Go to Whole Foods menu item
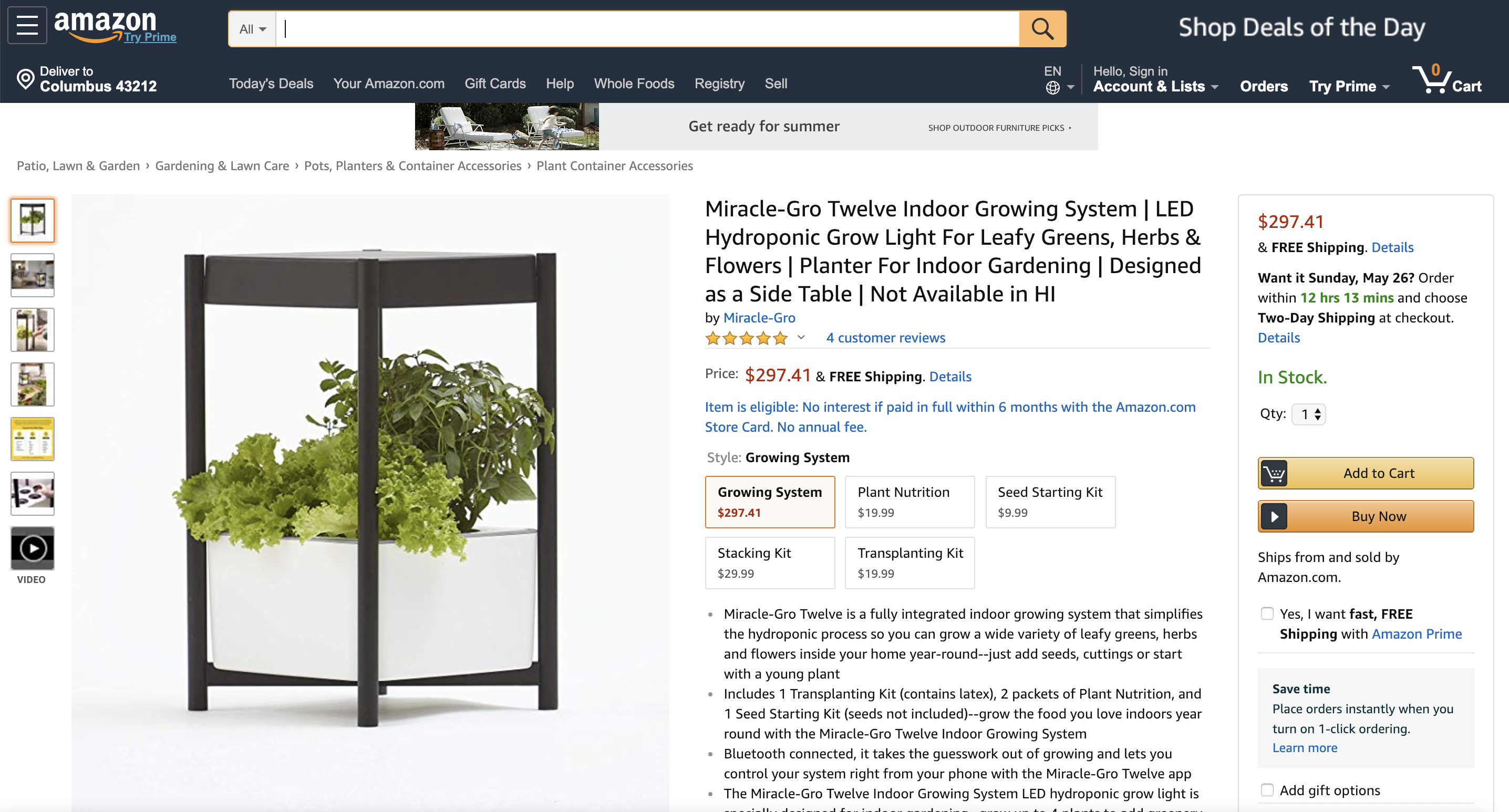 [634, 84]
